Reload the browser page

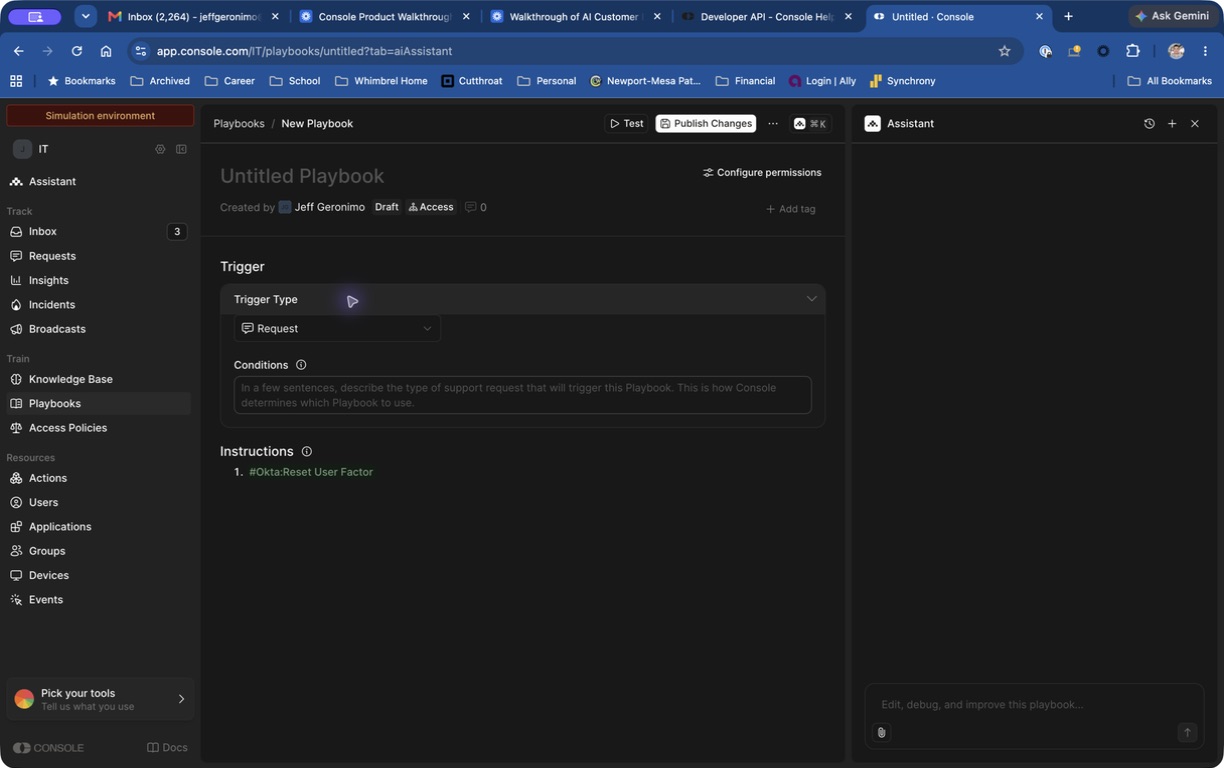tap(76, 51)
